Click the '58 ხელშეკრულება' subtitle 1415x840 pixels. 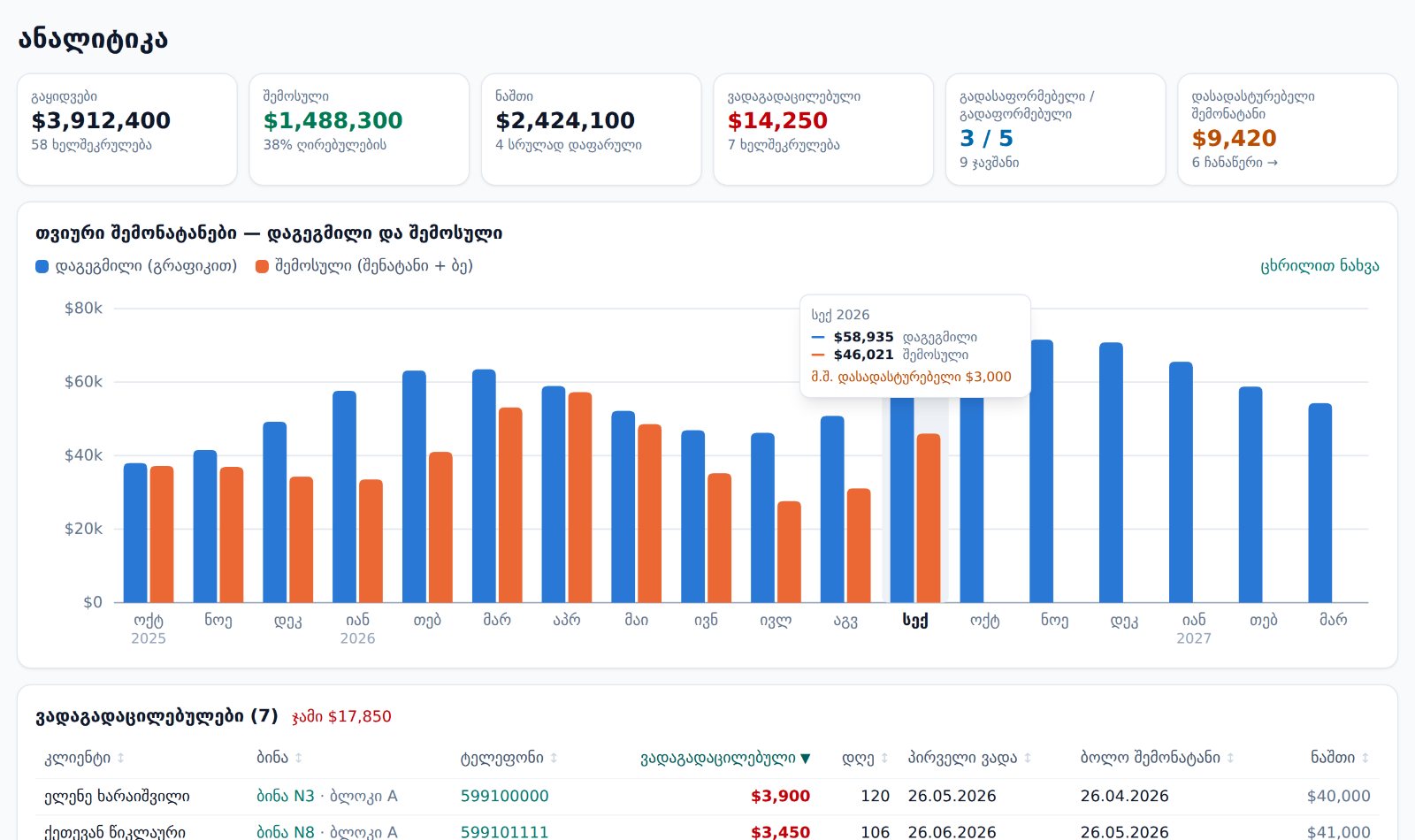(91, 145)
